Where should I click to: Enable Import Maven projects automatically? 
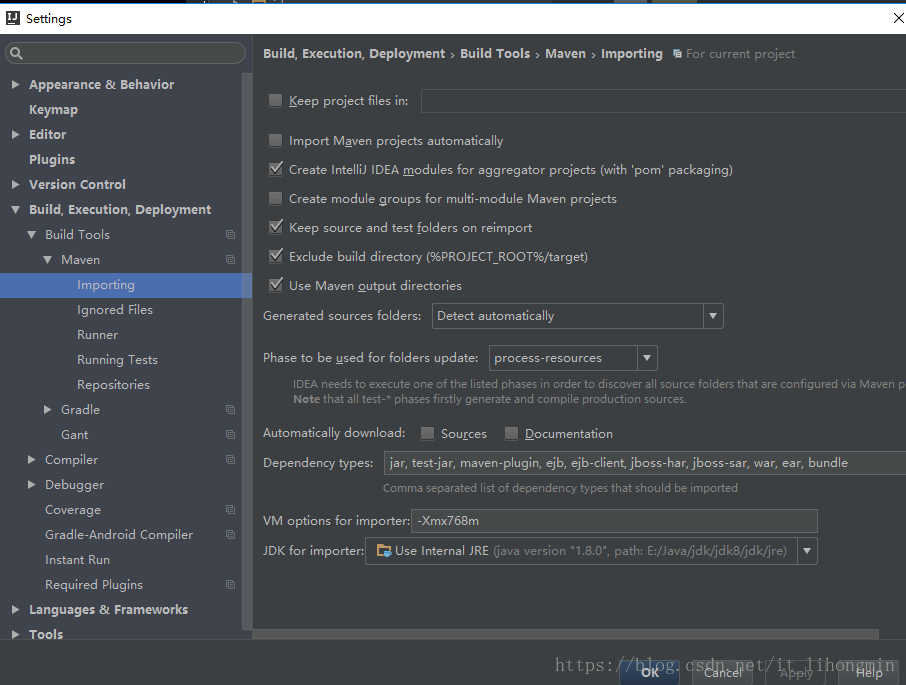click(276, 141)
